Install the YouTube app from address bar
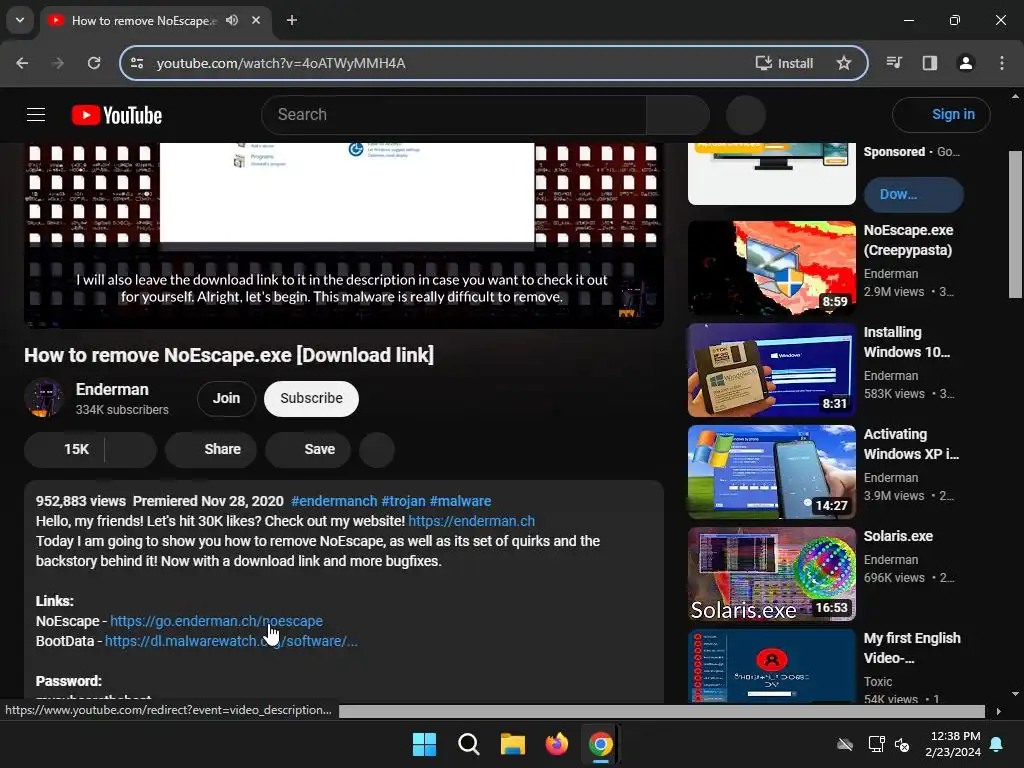 pos(784,63)
